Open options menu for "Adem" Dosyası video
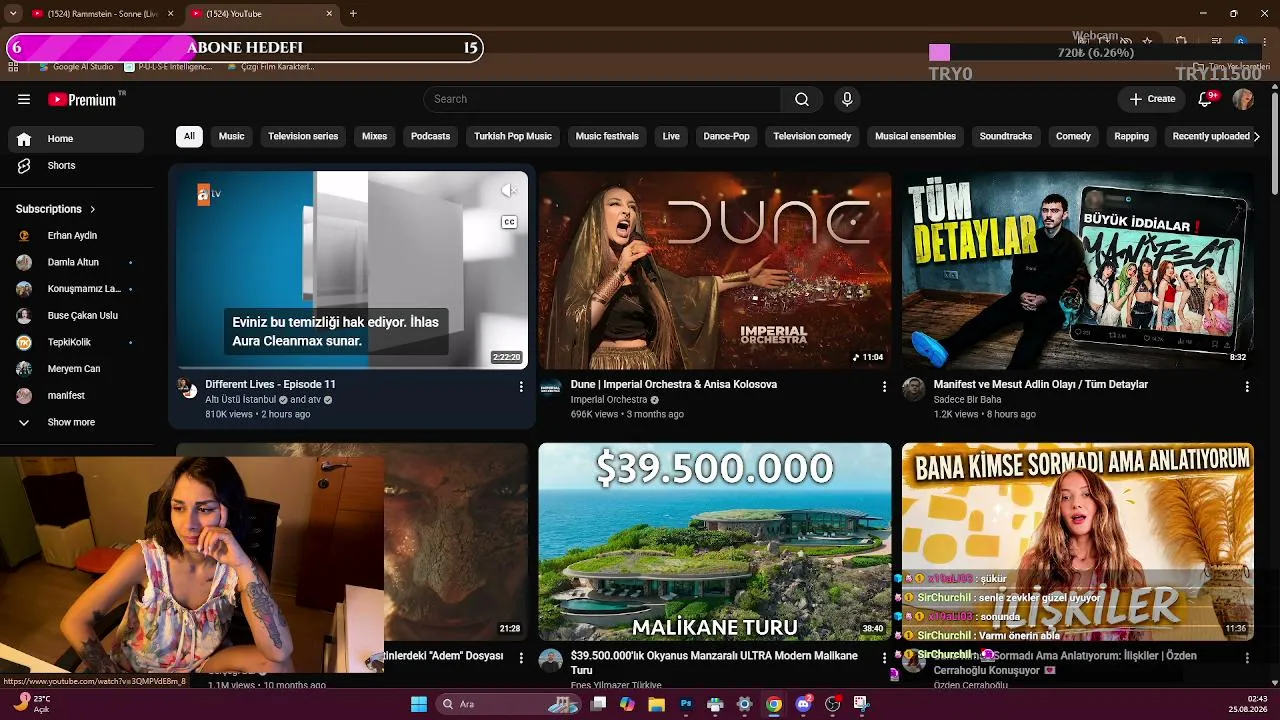The image size is (1280, 720). coord(521,657)
